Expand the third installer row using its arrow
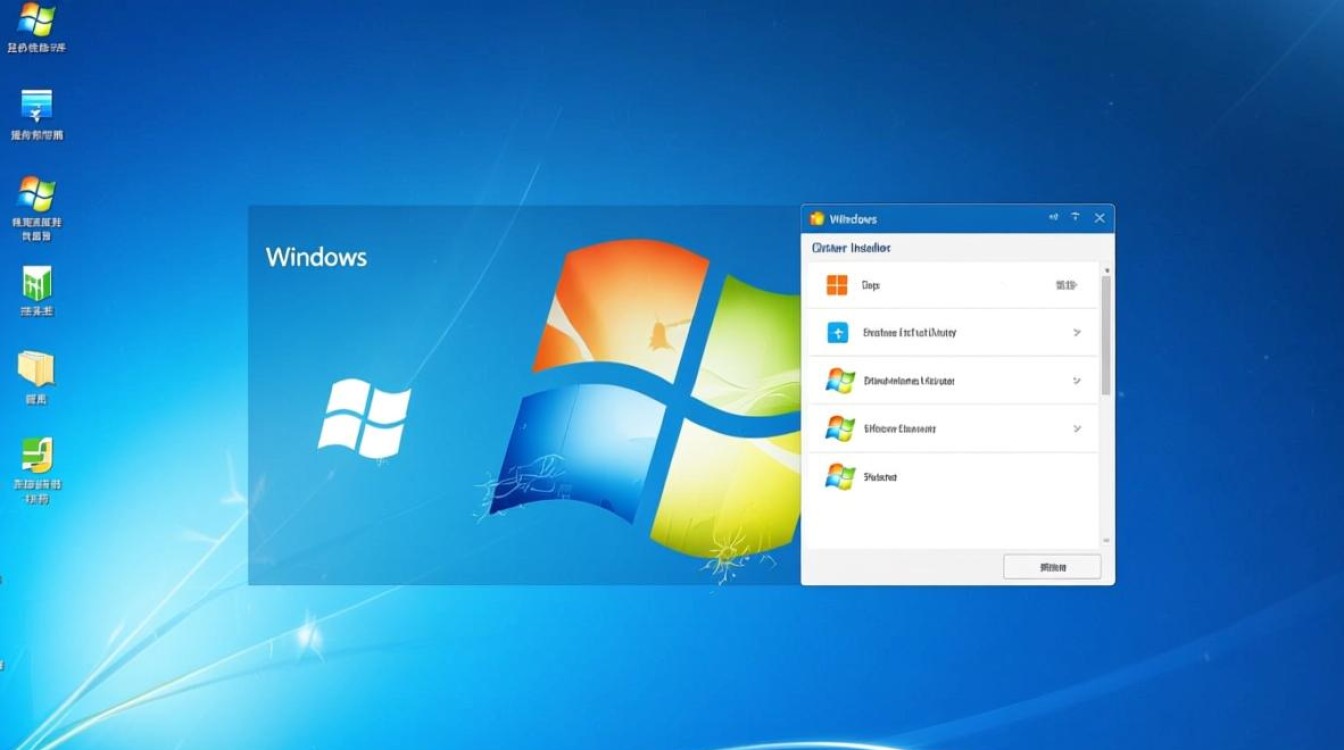This screenshot has height=750, width=1344. click(x=1077, y=380)
